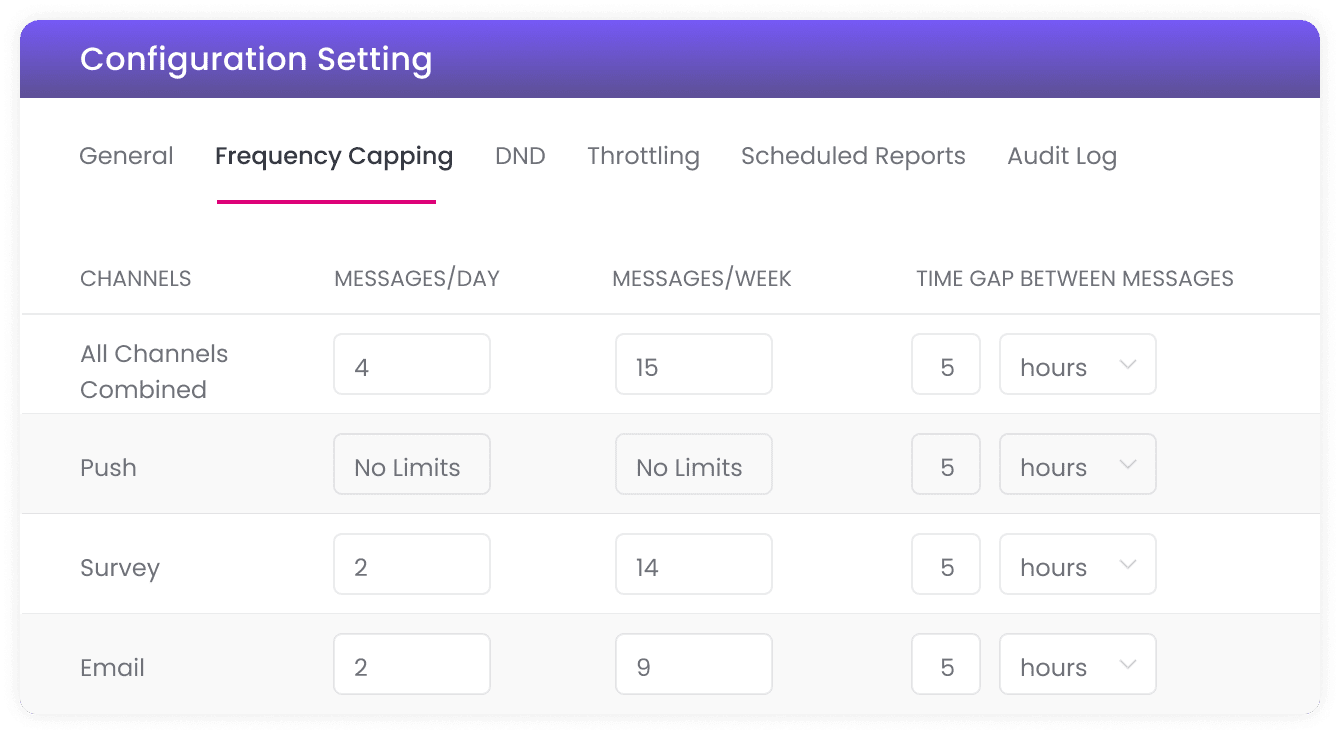Expand Survey time gap unit dropdown
Screen dimensions: 1340x734
pyautogui.click(x=1078, y=564)
